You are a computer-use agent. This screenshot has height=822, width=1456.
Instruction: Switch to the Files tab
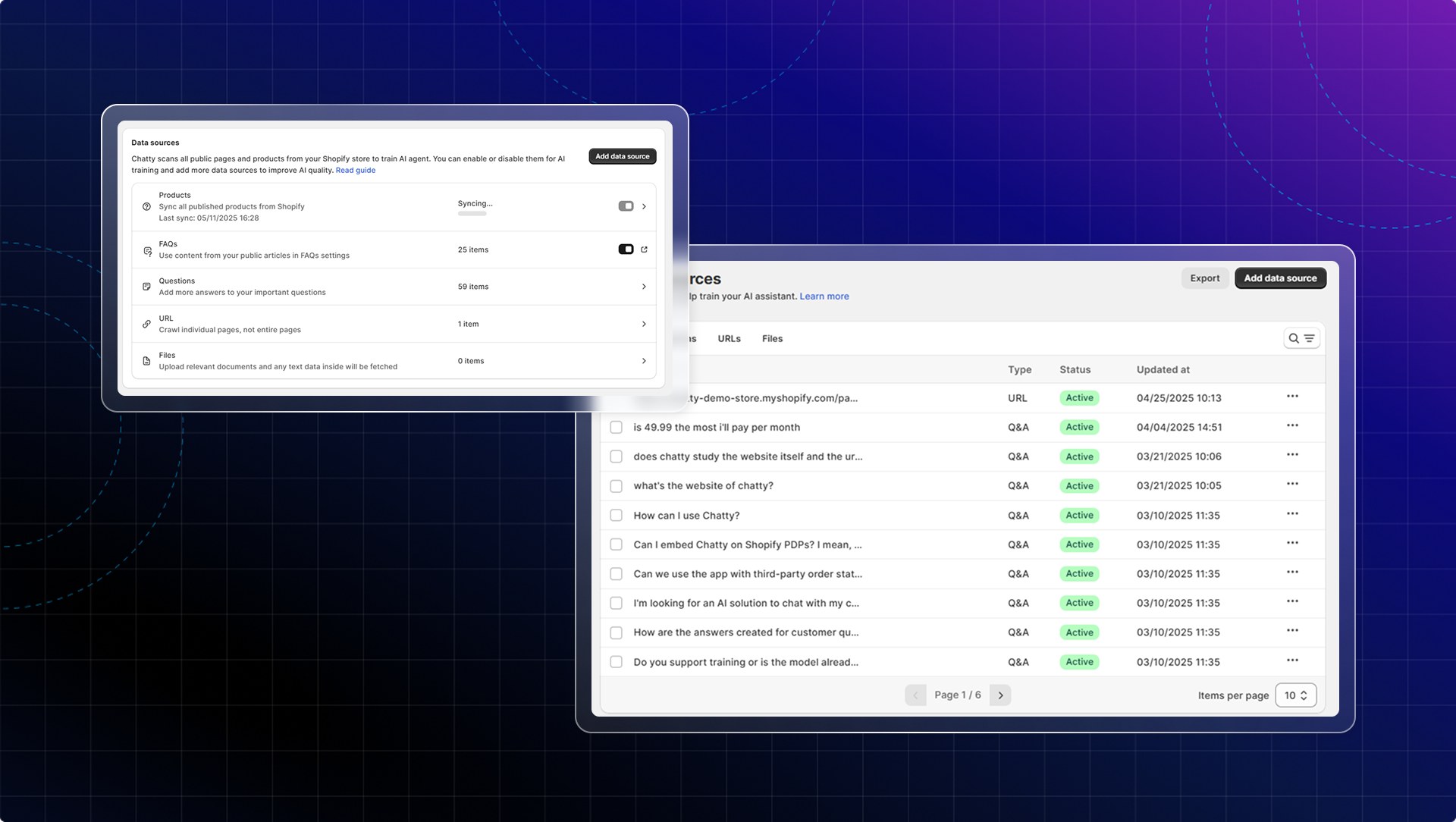(772, 339)
